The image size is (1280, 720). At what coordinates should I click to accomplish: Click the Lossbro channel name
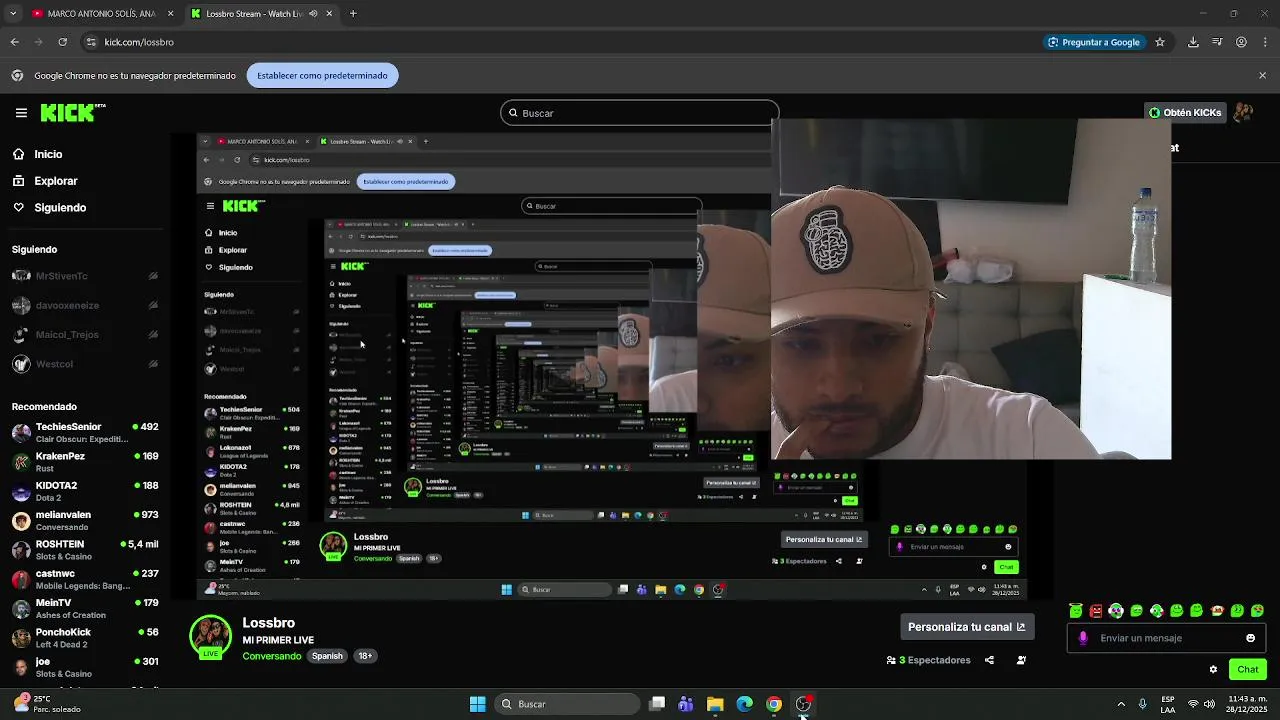pyautogui.click(x=269, y=623)
